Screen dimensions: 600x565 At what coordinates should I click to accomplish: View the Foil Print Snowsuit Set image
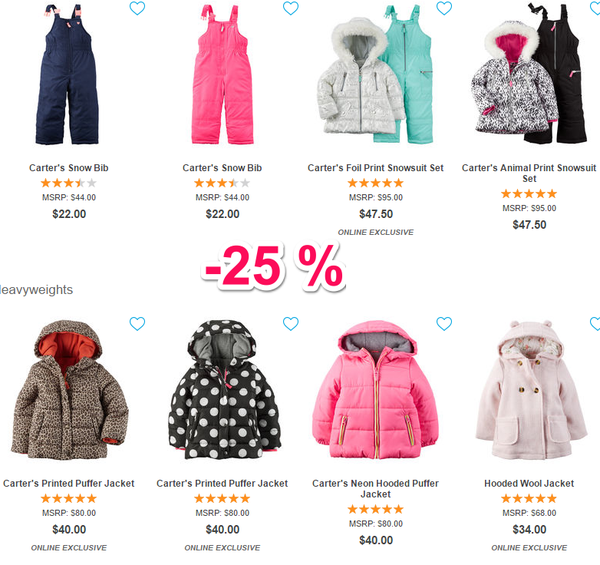(375, 75)
